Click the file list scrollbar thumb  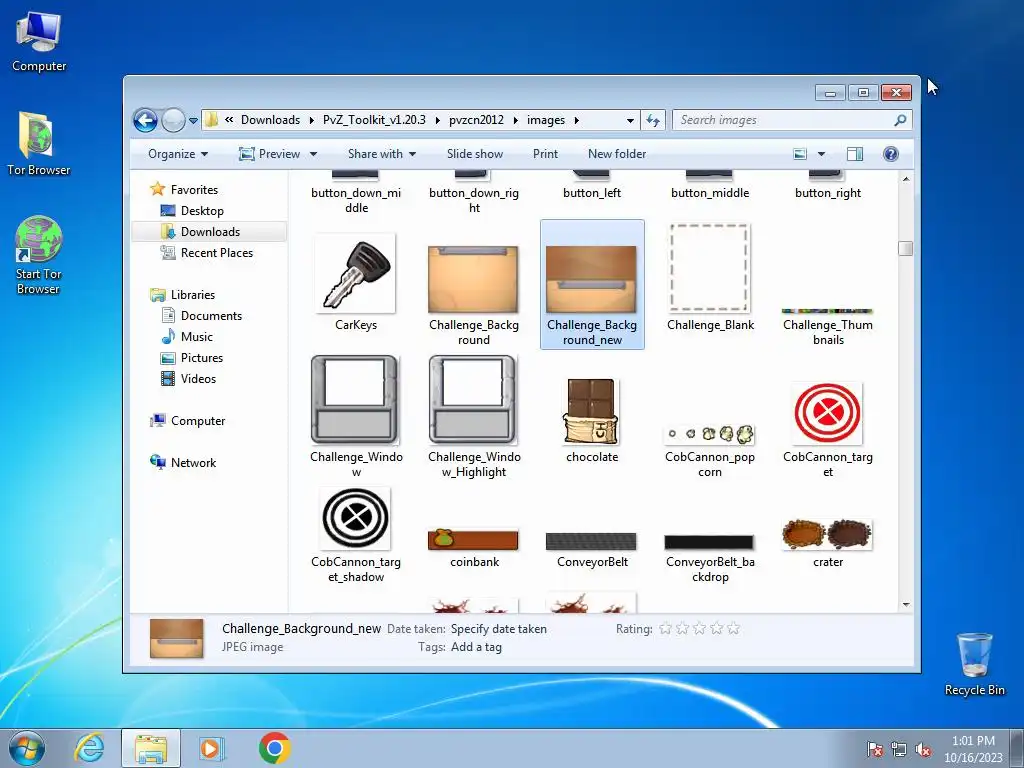tap(905, 249)
